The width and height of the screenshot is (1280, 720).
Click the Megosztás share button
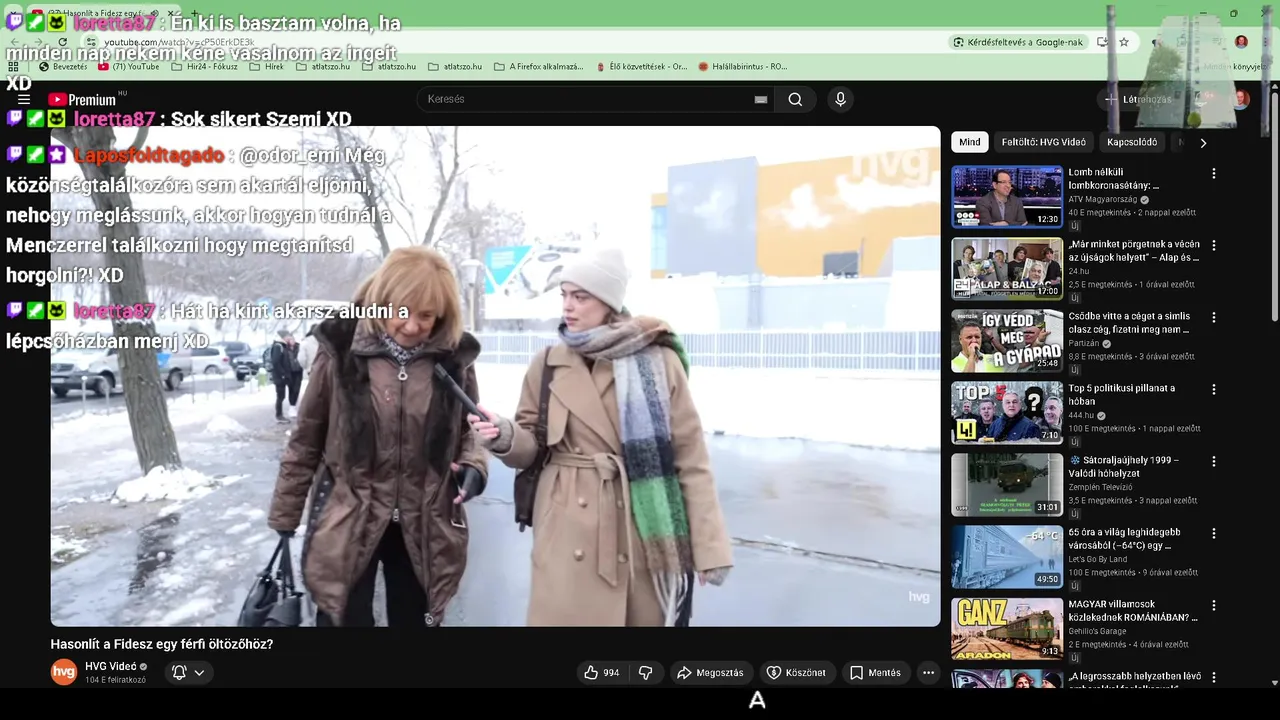710,673
